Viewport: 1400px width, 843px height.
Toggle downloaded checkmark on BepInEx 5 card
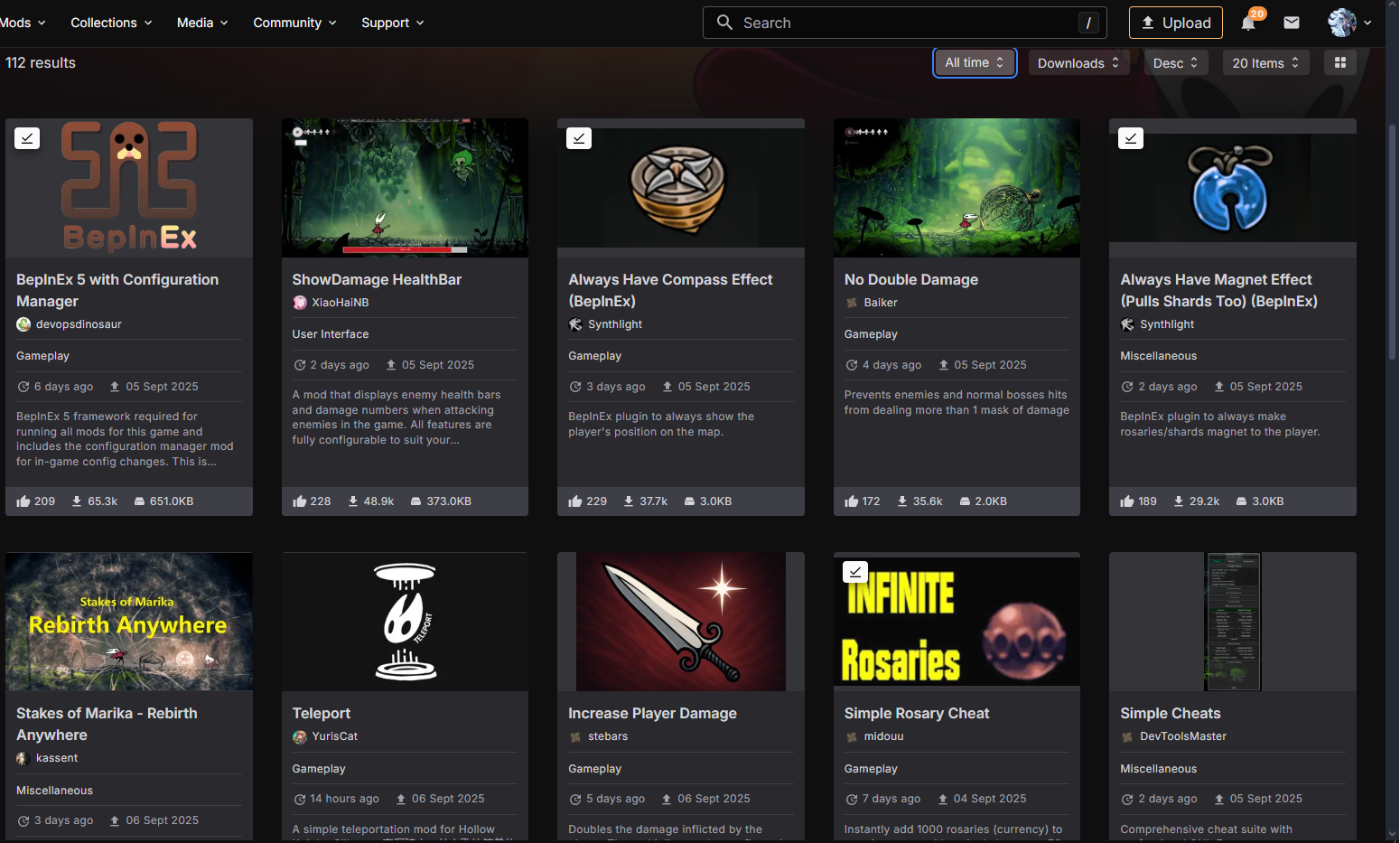pos(27,138)
